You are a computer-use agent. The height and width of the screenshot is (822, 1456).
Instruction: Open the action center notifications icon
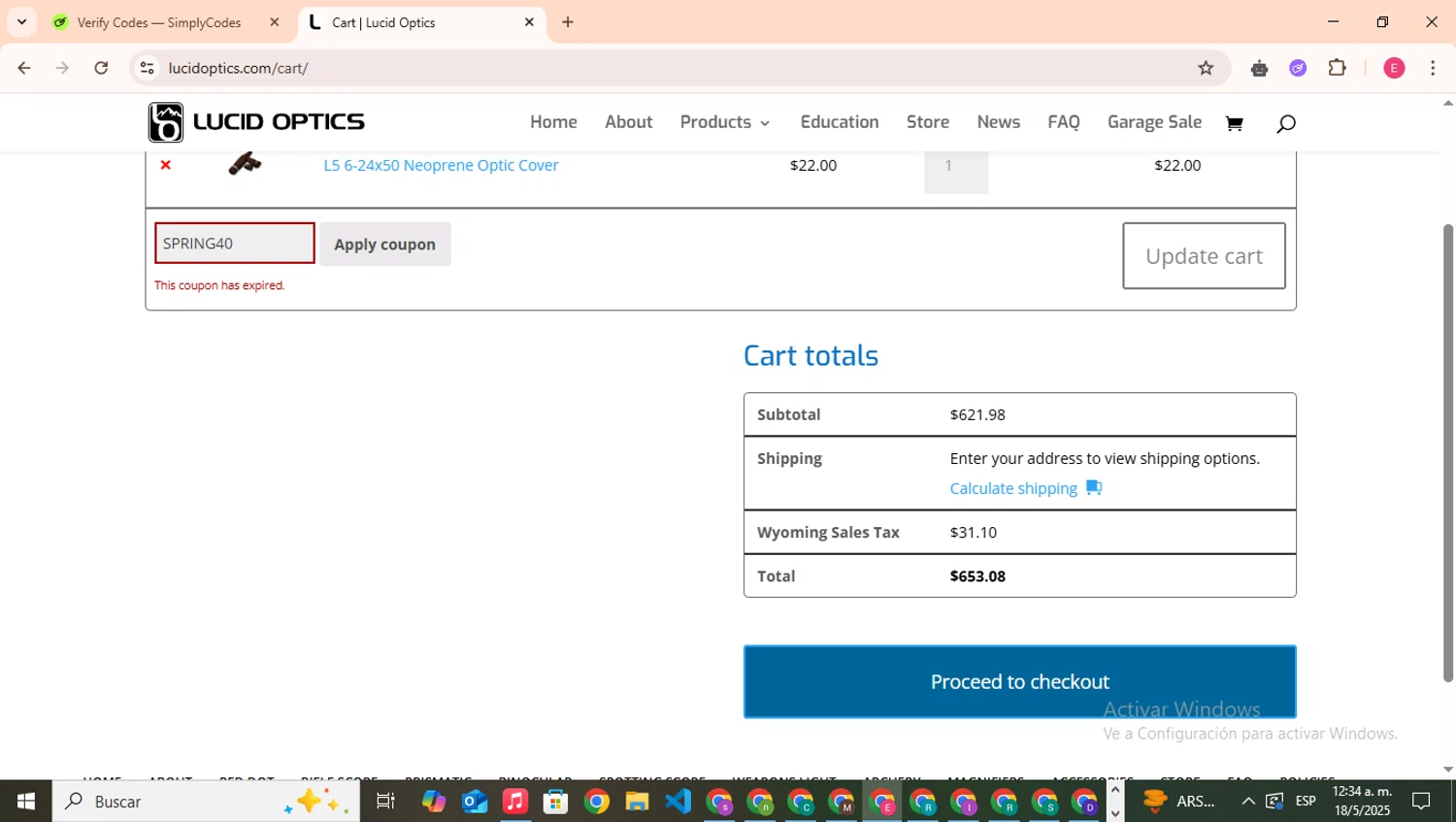(1421, 802)
